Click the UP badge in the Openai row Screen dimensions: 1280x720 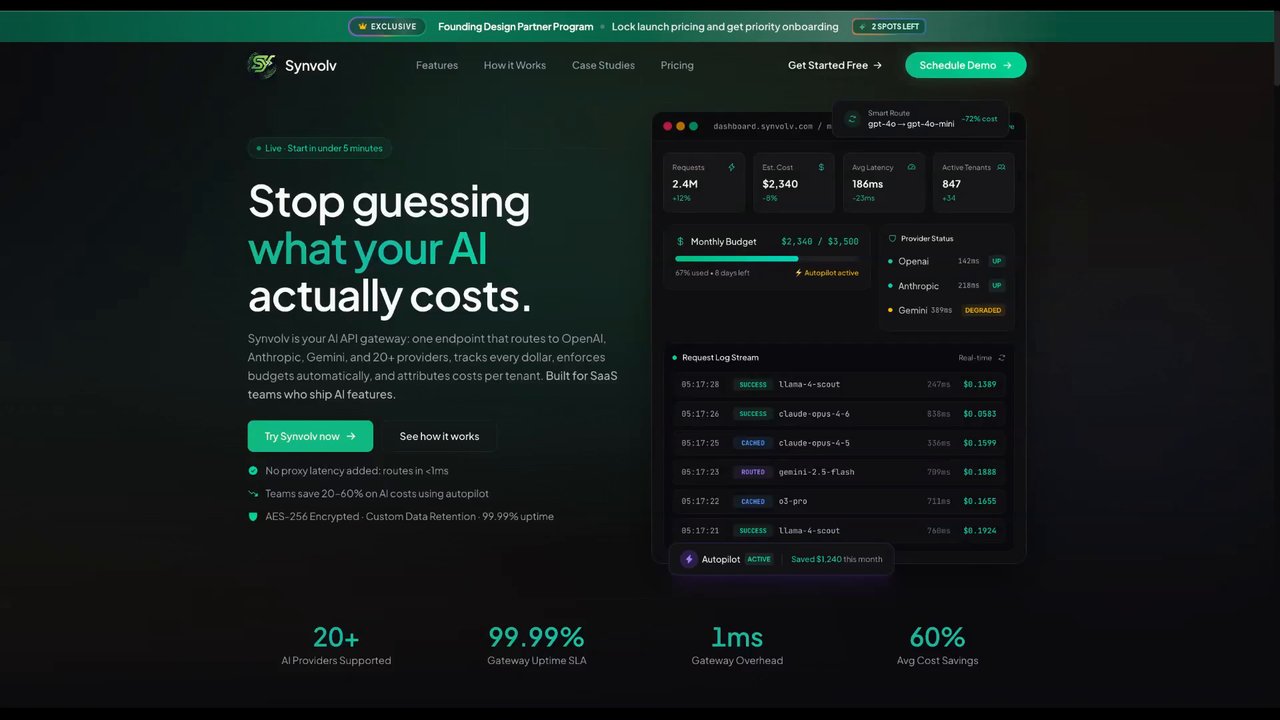click(x=996, y=261)
